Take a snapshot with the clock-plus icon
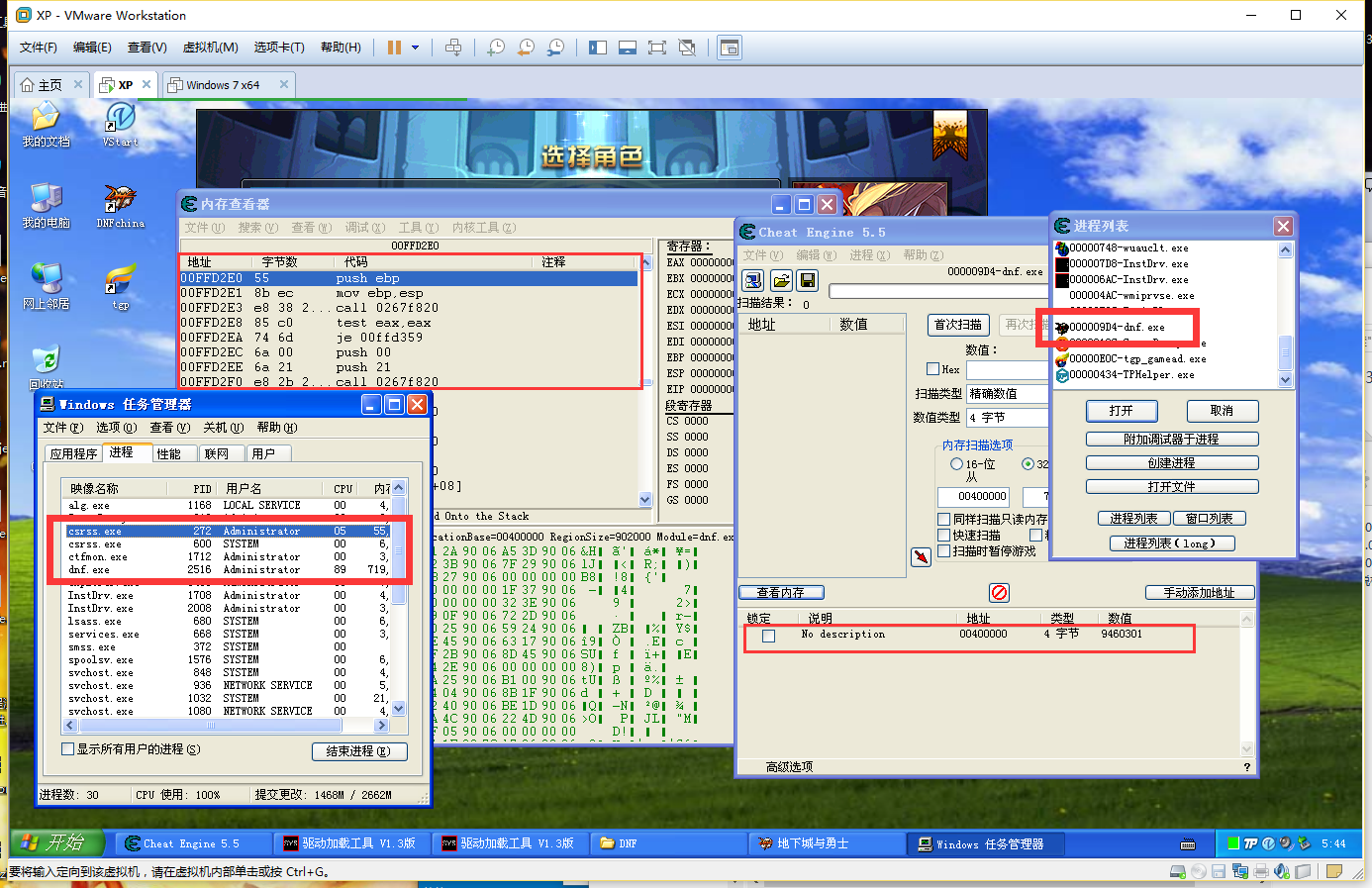This screenshot has width=1372, height=888. (x=496, y=48)
